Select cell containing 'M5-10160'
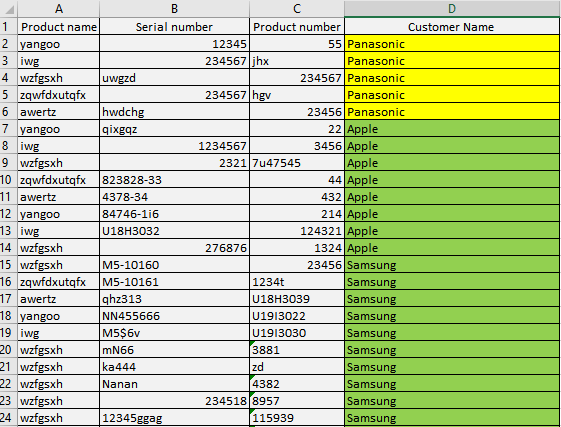The image size is (561, 427). 174,265
